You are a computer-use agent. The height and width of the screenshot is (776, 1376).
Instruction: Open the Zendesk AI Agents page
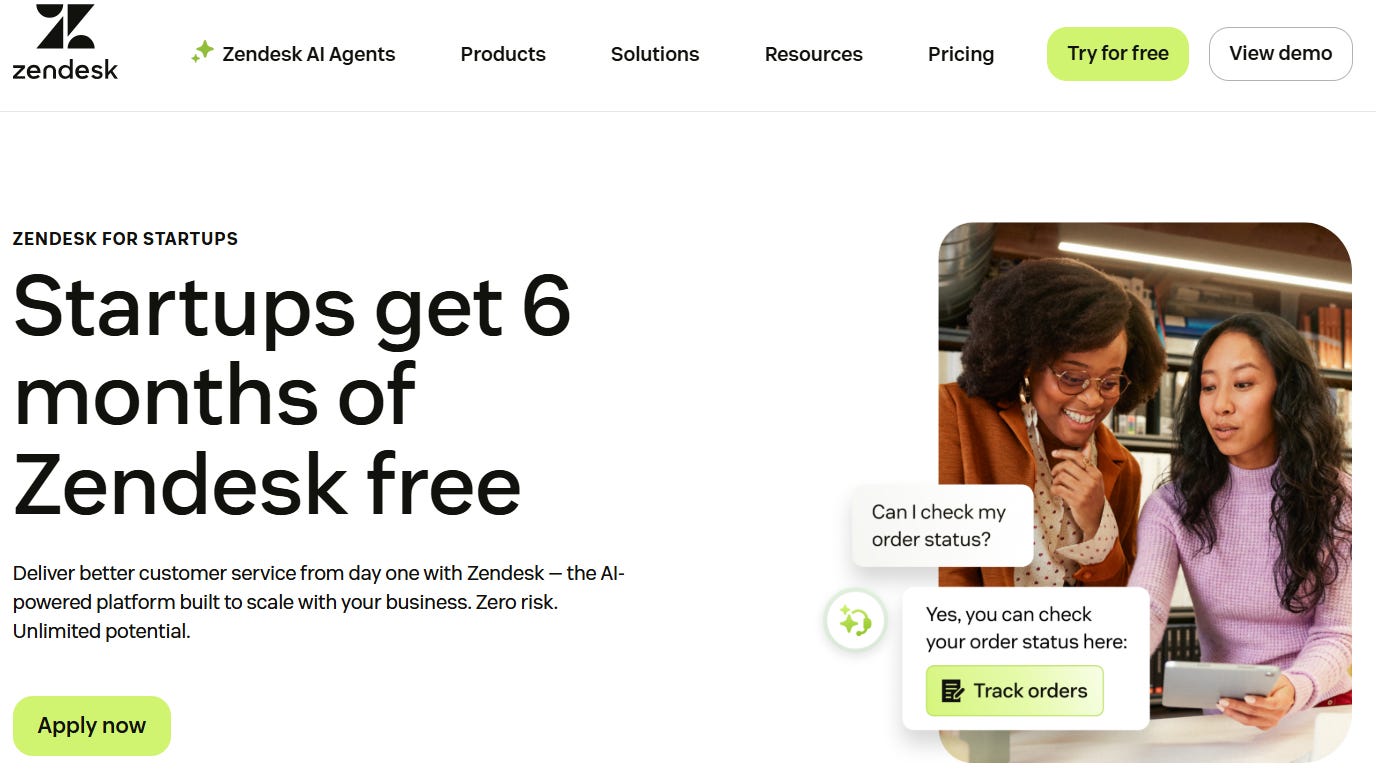pyautogui.click(x=294, y=54)
